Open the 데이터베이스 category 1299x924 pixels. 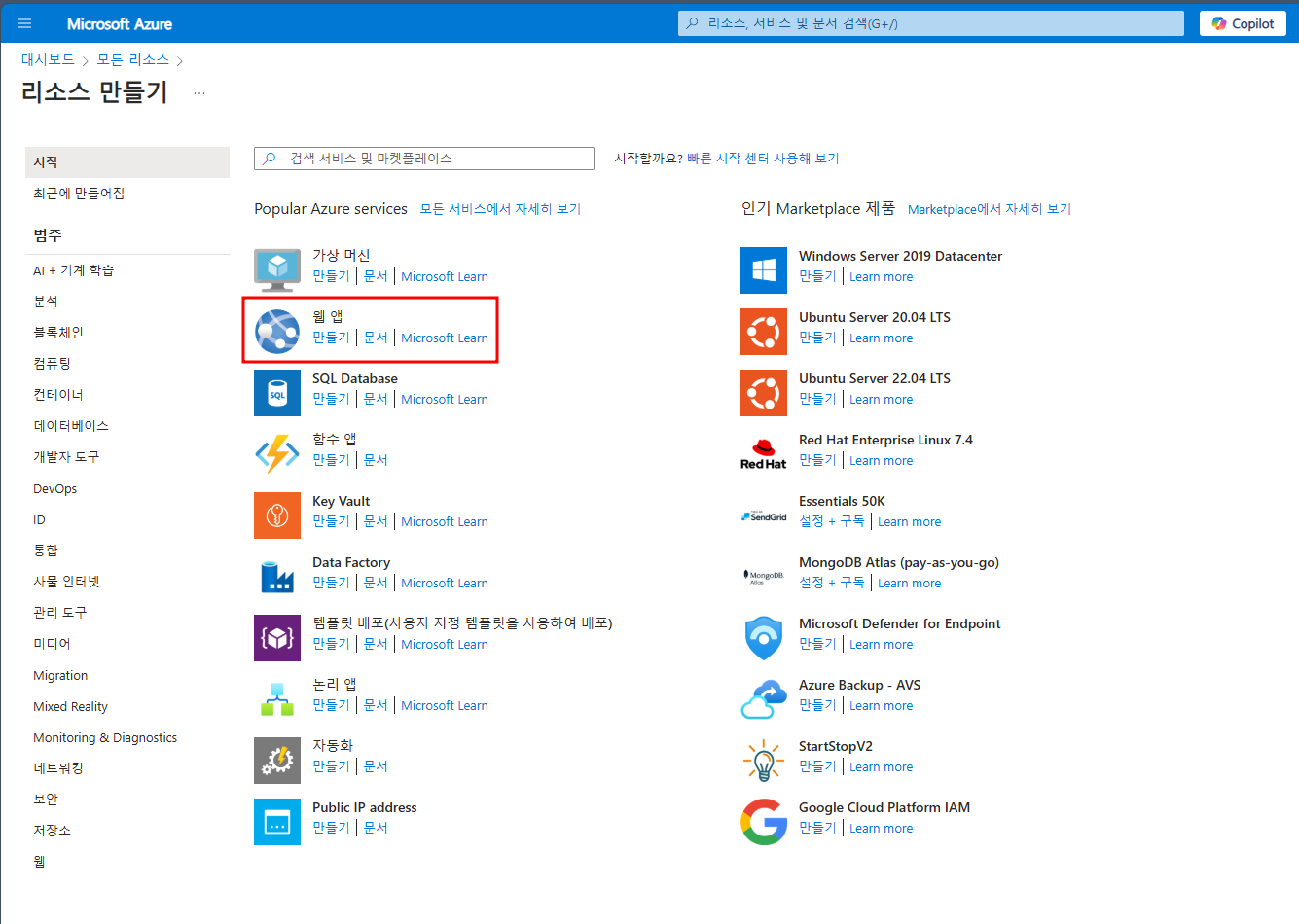pyautogui.click(x=71, y=426)
